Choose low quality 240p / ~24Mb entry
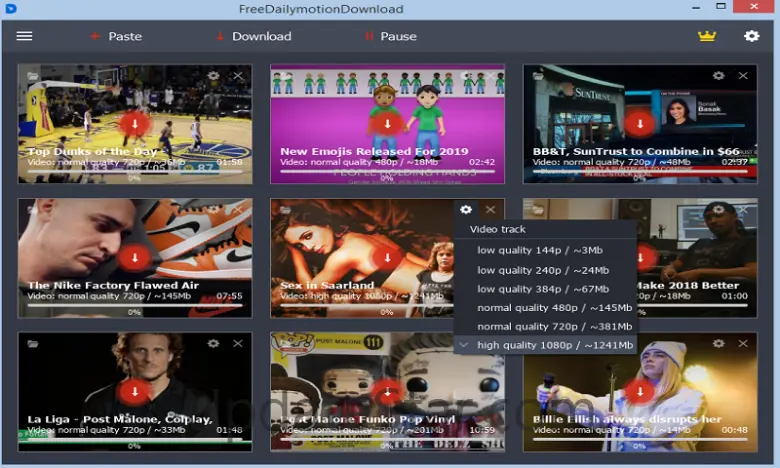Image resolution: width=780 pixels, height=468 pixels. (x=542, y=270)
